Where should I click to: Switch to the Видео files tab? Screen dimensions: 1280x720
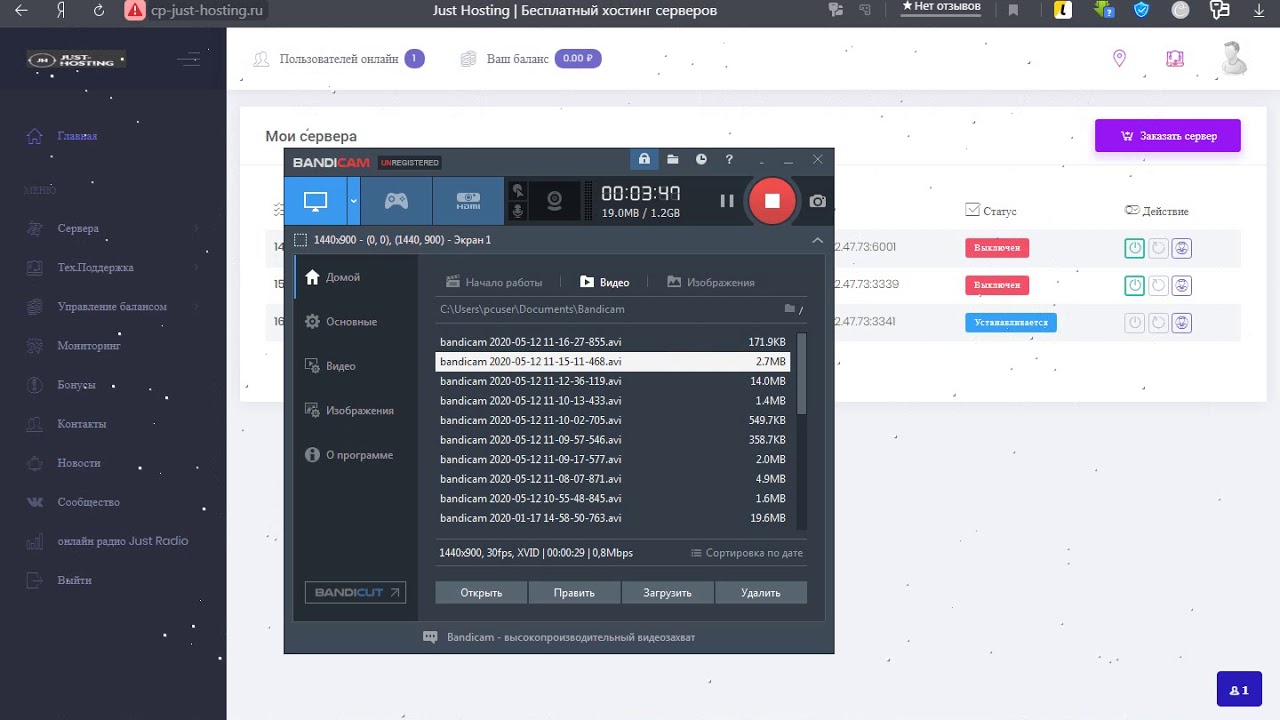point(605,282)
